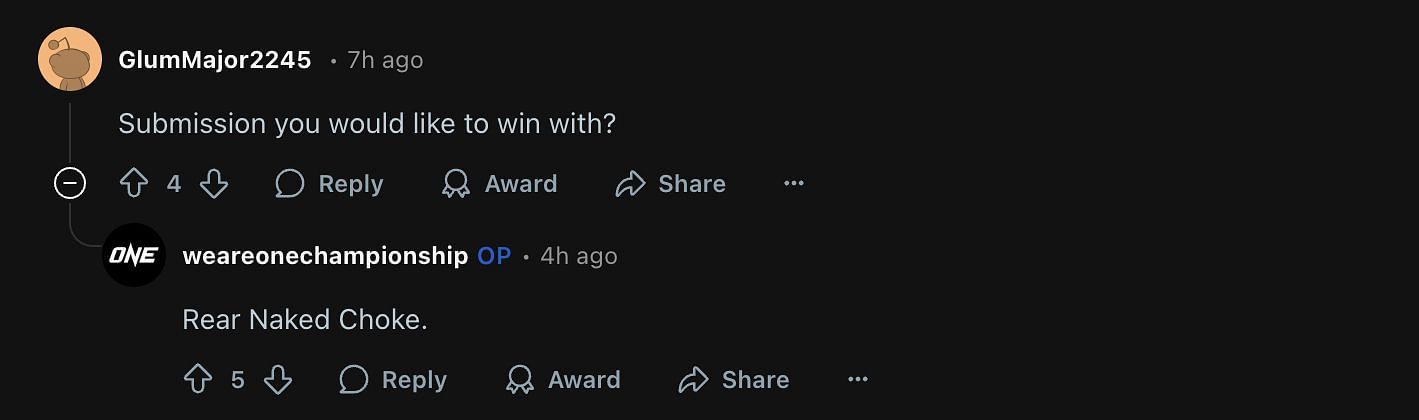Reply to GlumMajor2245's submission question
This screenshot has height=420, width=1419.
coord(330,184)
